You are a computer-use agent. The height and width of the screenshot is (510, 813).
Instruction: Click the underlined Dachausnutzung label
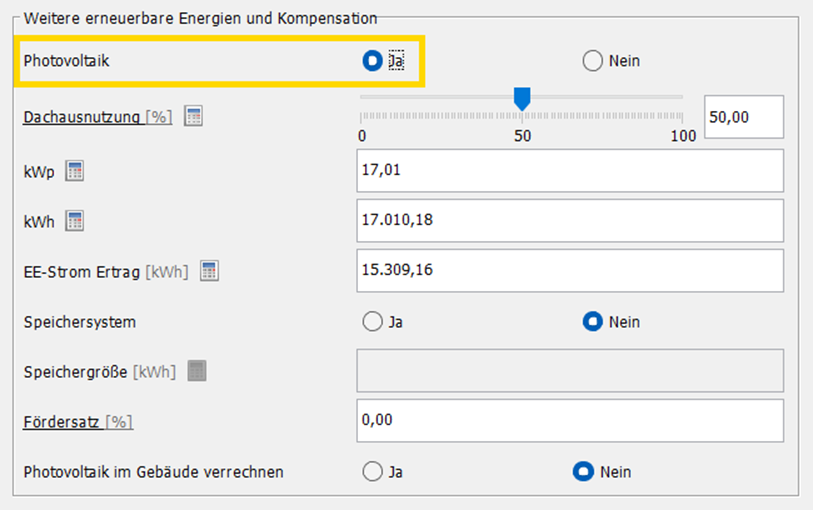82,117
